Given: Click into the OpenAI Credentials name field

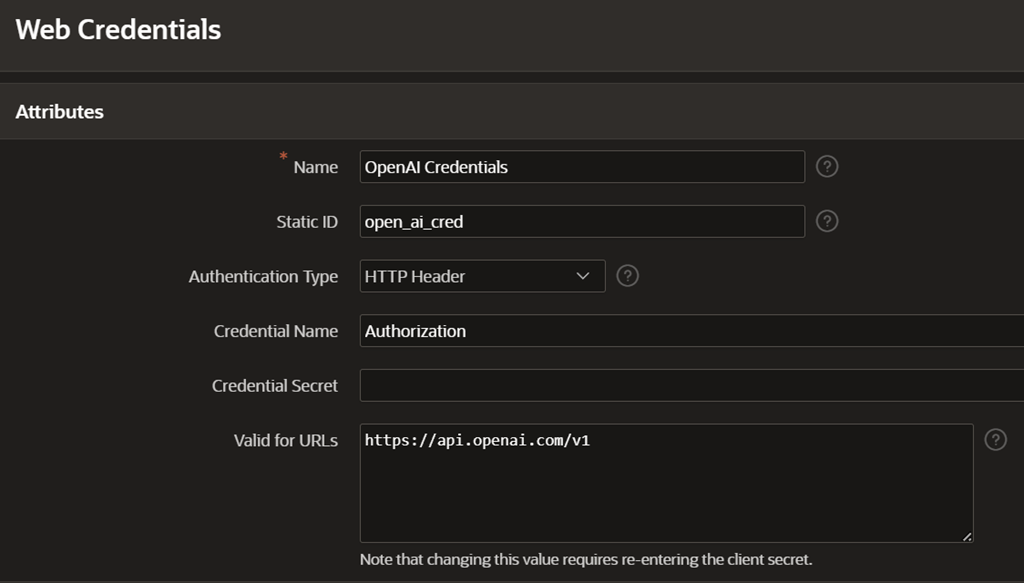Looking at the screenshot, I should tap(582, 167).
